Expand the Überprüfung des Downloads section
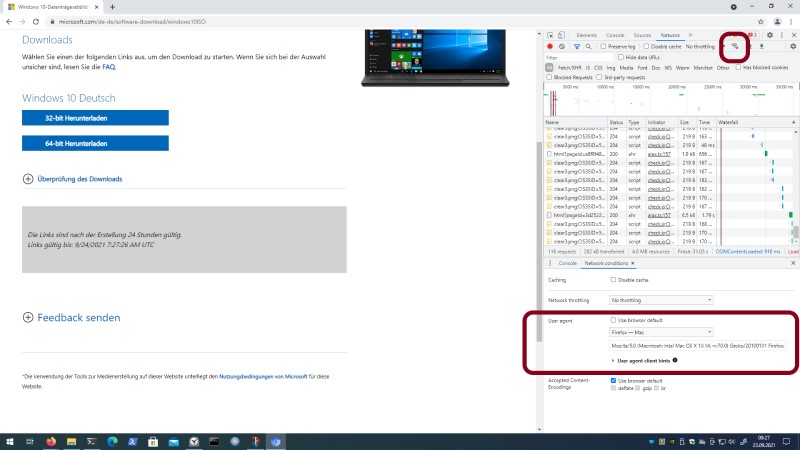 tap(72, 179)
